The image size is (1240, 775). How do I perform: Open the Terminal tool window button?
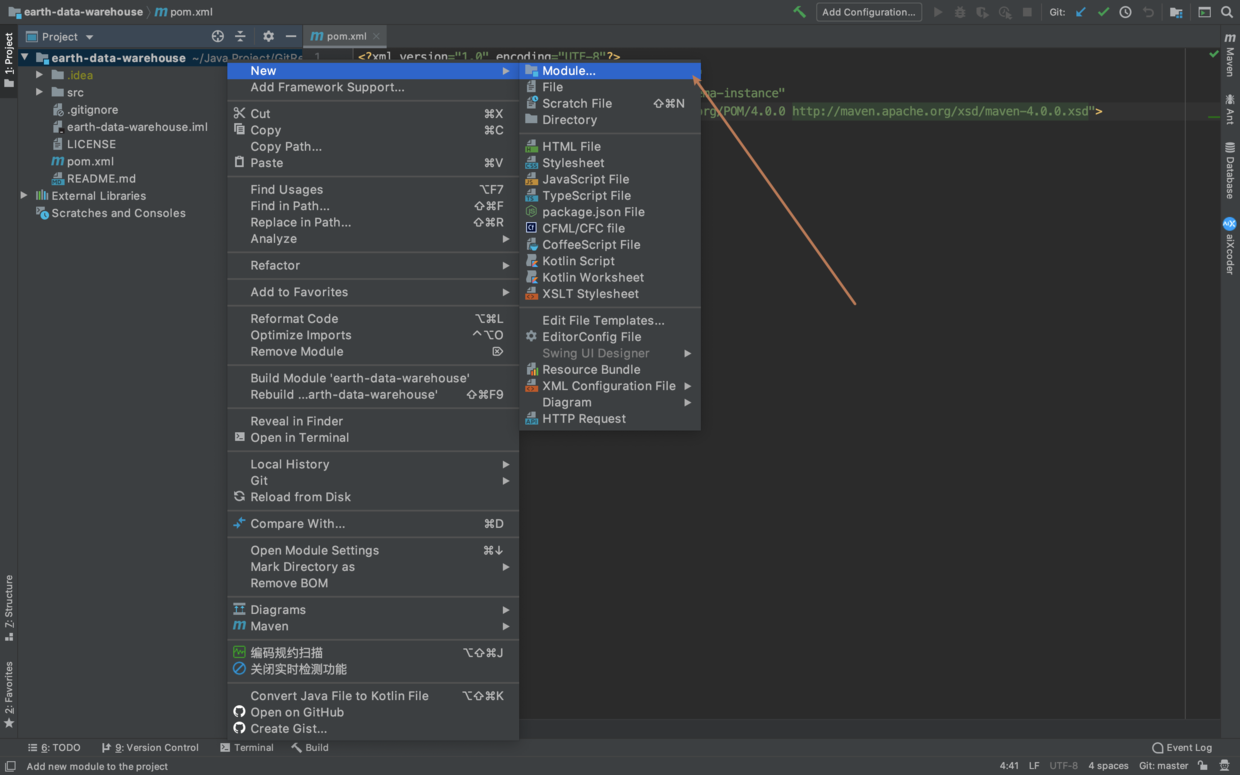247,747
